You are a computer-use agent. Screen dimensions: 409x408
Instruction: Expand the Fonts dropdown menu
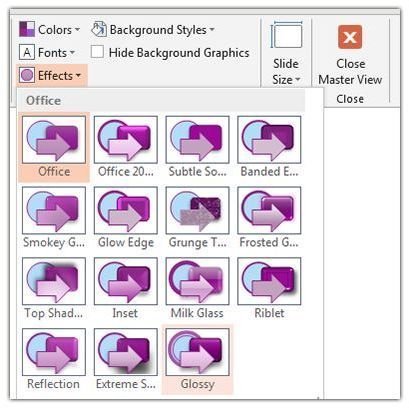pyautogui.click(x=47, y=52)
